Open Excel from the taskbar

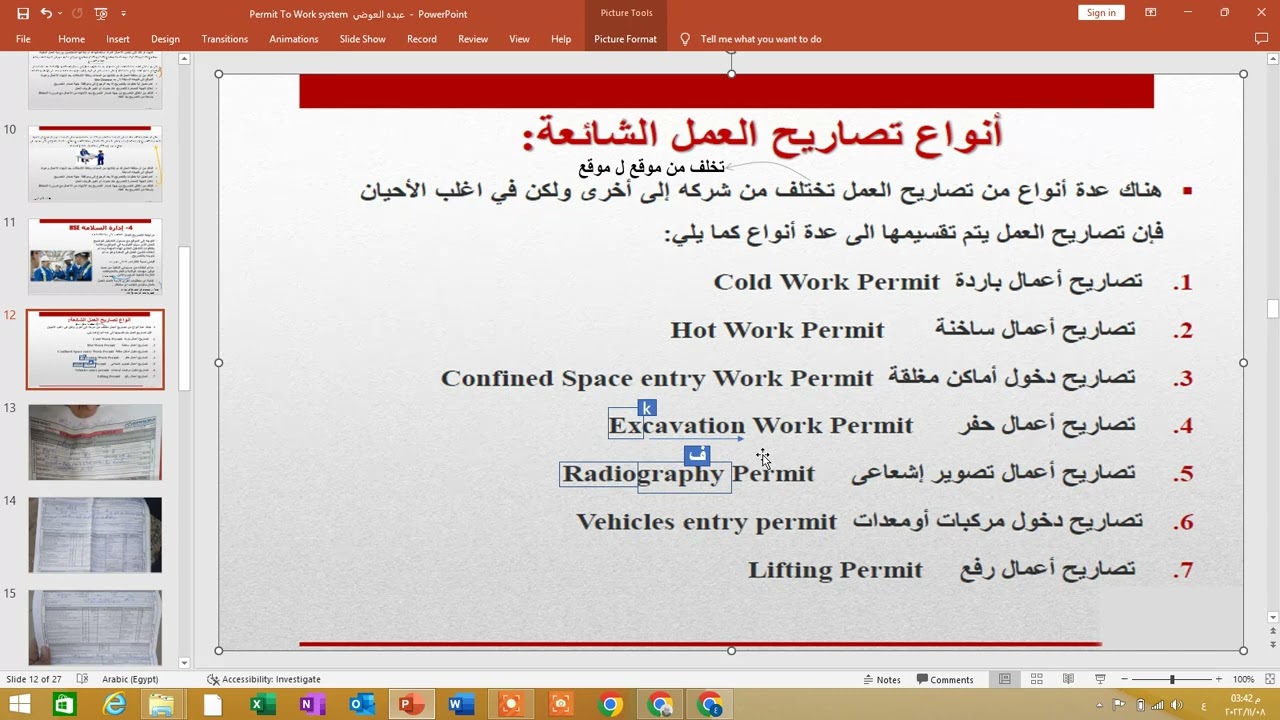pyautogui.click(x=263, y=705)
